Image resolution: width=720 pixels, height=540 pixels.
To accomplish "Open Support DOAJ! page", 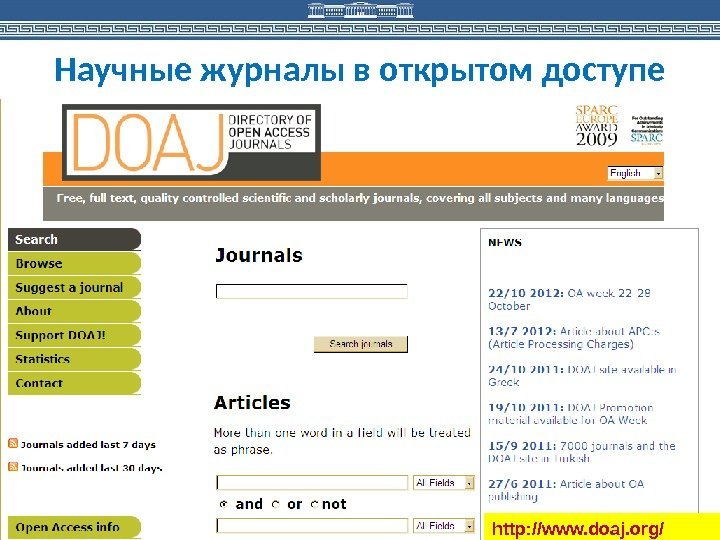I will click(74, 335).
